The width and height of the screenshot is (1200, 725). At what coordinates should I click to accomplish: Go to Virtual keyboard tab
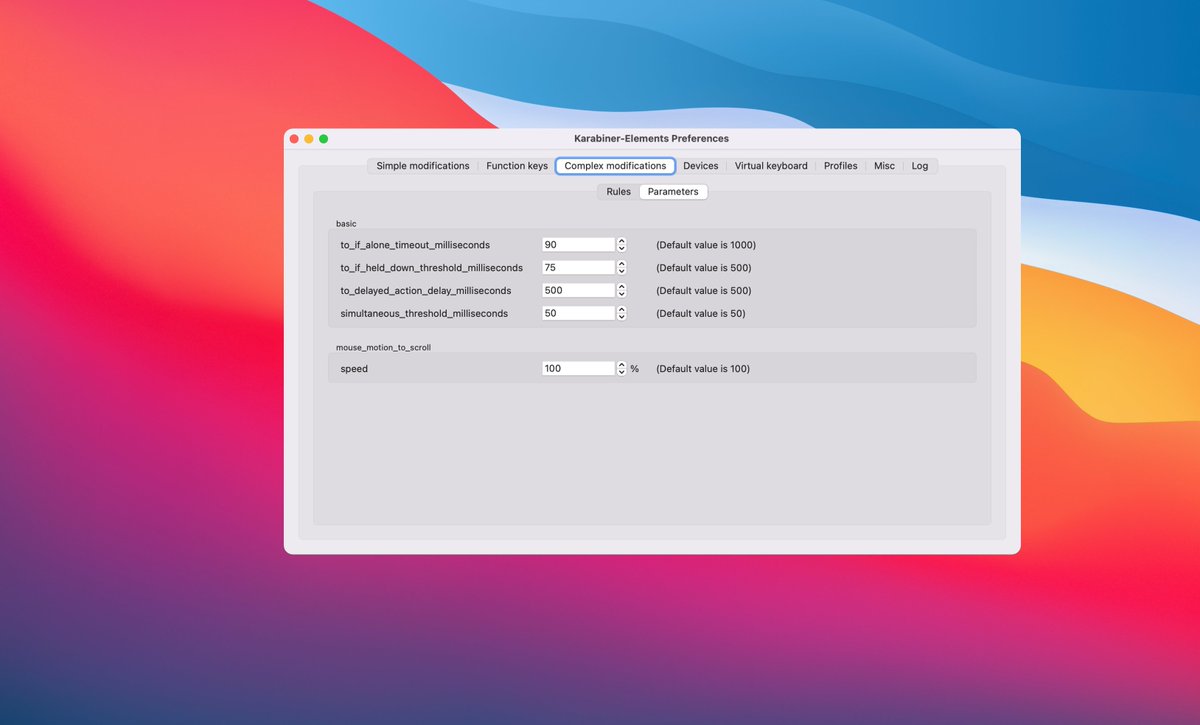[771, 166]
